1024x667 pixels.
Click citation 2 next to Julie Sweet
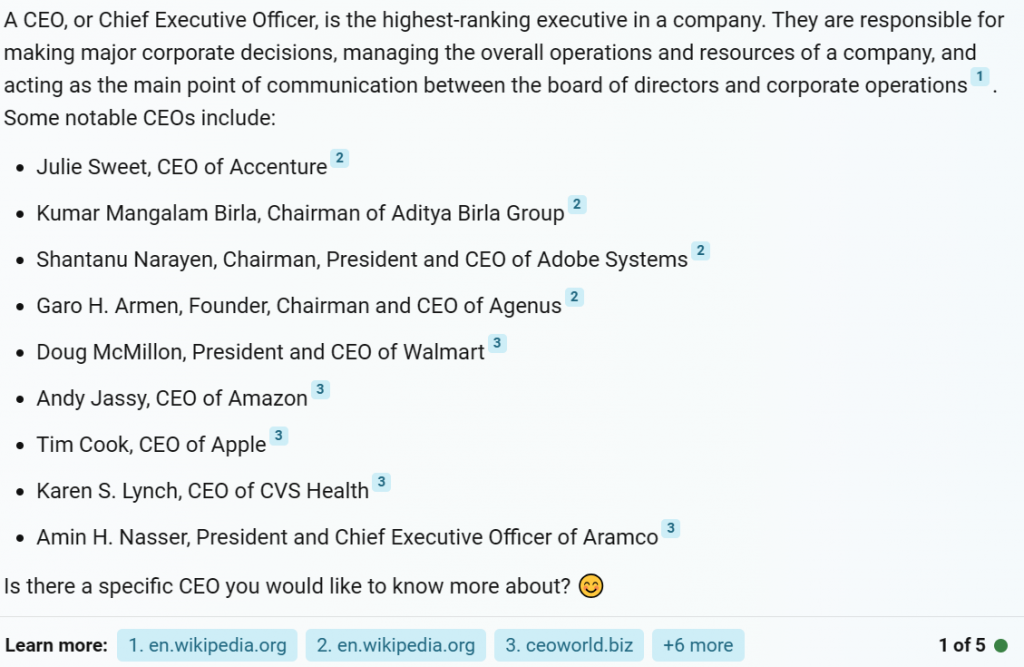point(338,158)
